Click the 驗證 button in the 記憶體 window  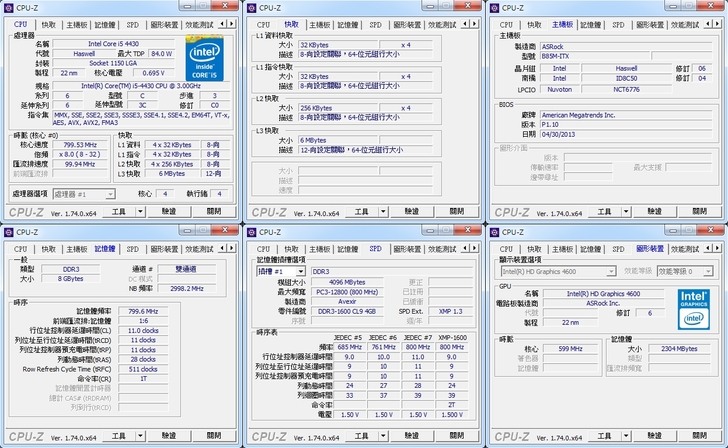coord(169,436)
